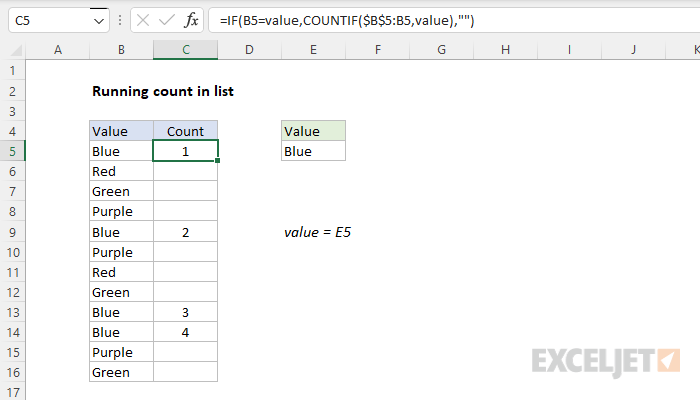The image size is (700, 400).
Task: Select column J header
Action: click(x=633, y=50)
